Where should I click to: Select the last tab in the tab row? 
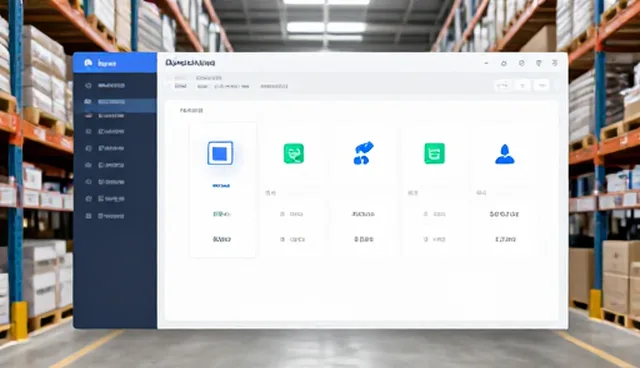tap(274, 86)
